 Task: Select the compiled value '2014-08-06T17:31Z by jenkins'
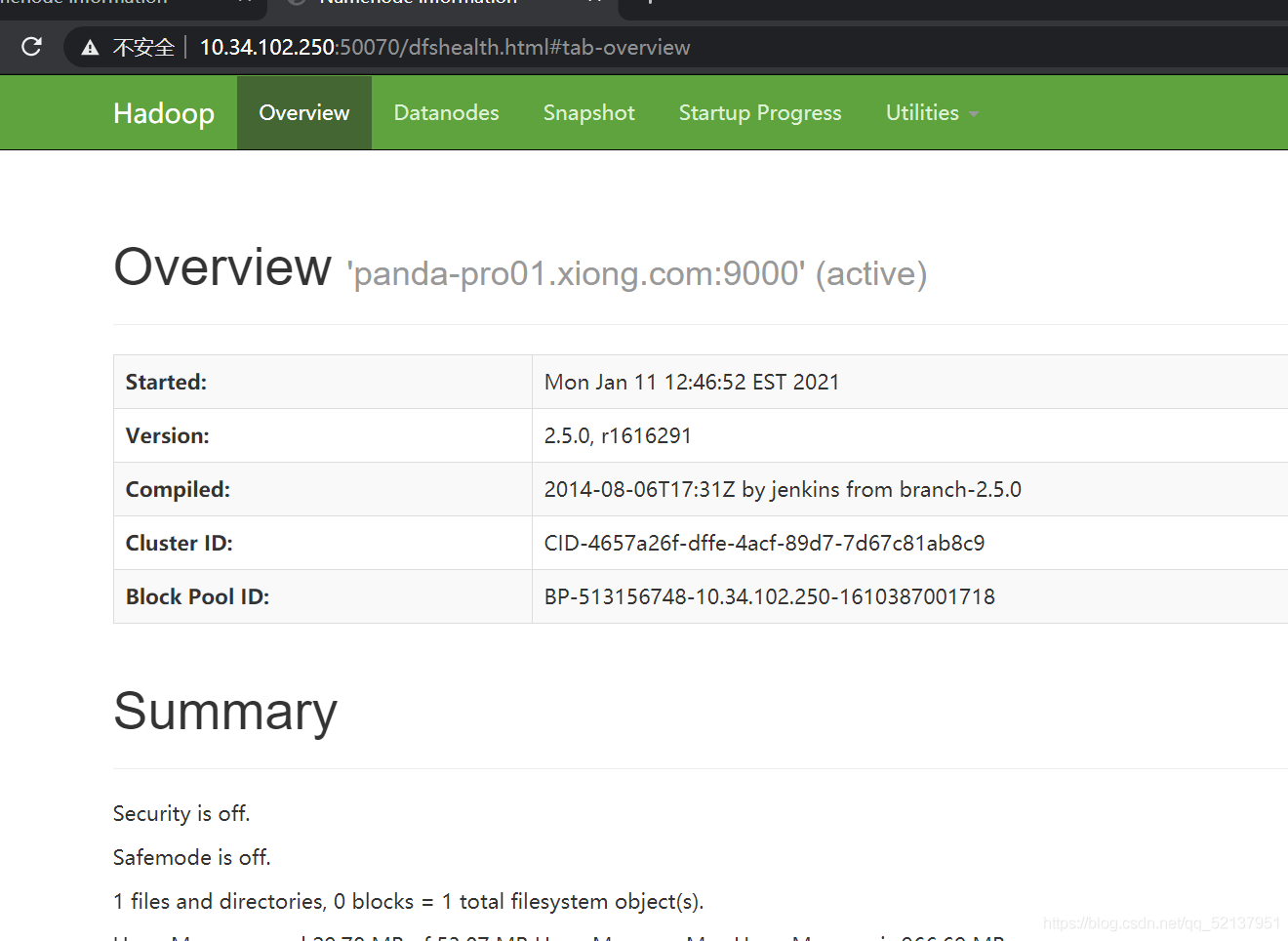click(693, 489)
